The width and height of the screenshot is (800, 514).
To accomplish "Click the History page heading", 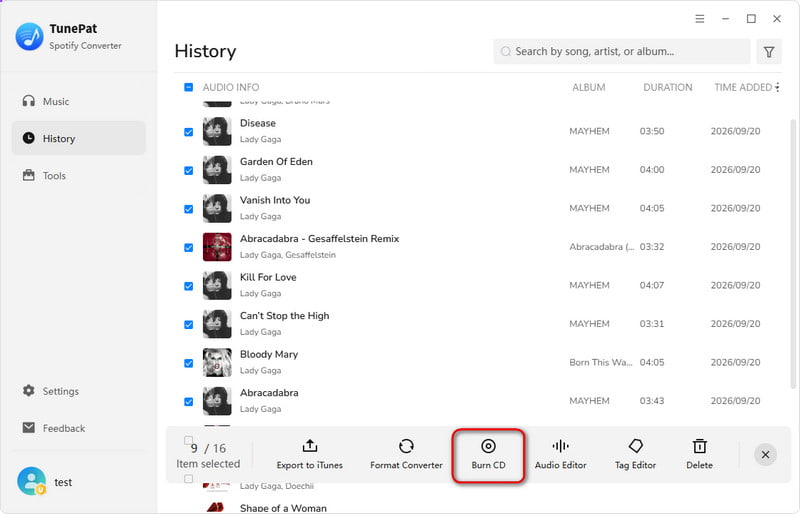I will coord(205,51).
